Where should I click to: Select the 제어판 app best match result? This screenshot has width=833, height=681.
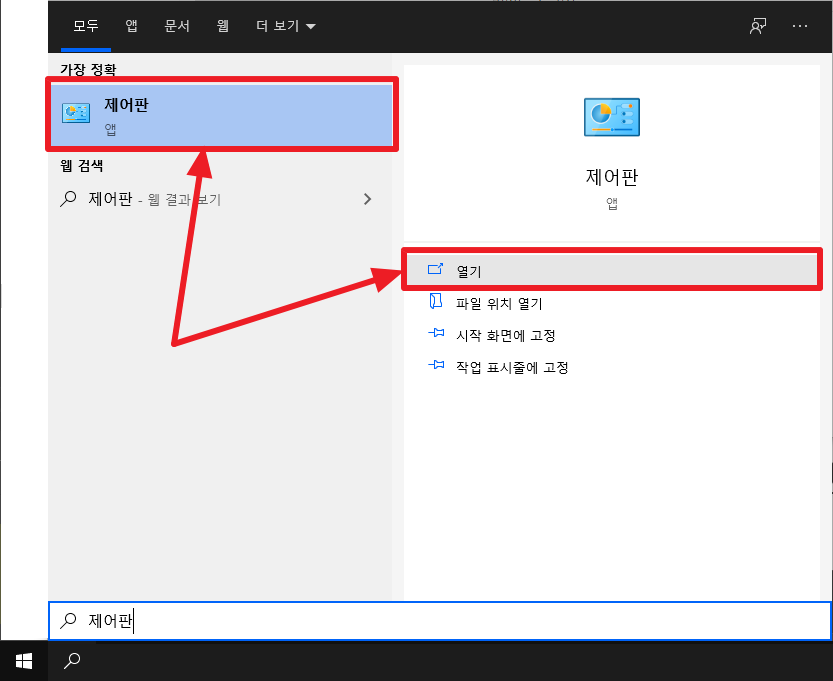pos(222,114)
